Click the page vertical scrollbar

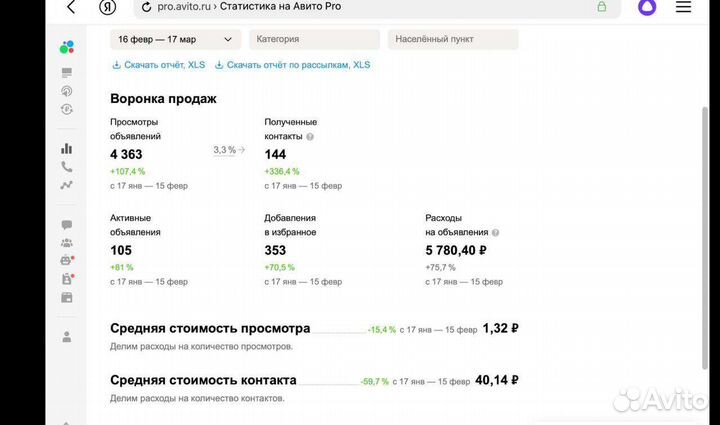click(705, 237)
